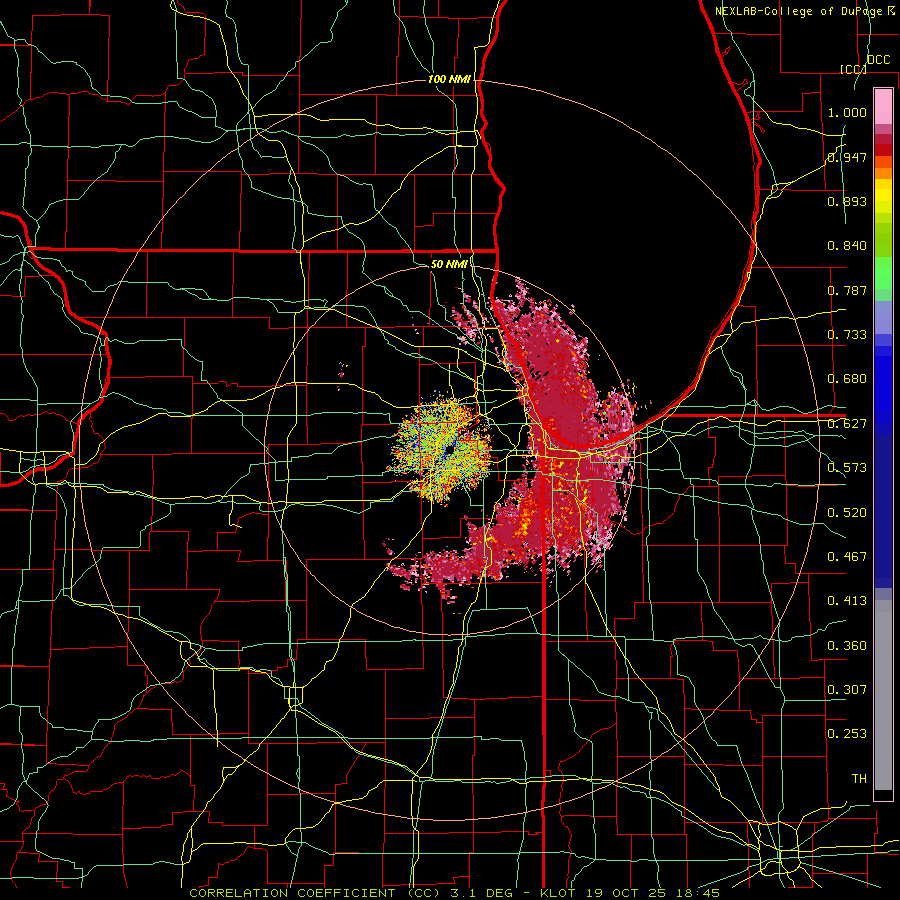Click the gray lower segment of the color bar
900x900 pixels.
pyautogui.click(x=883, y=695)
